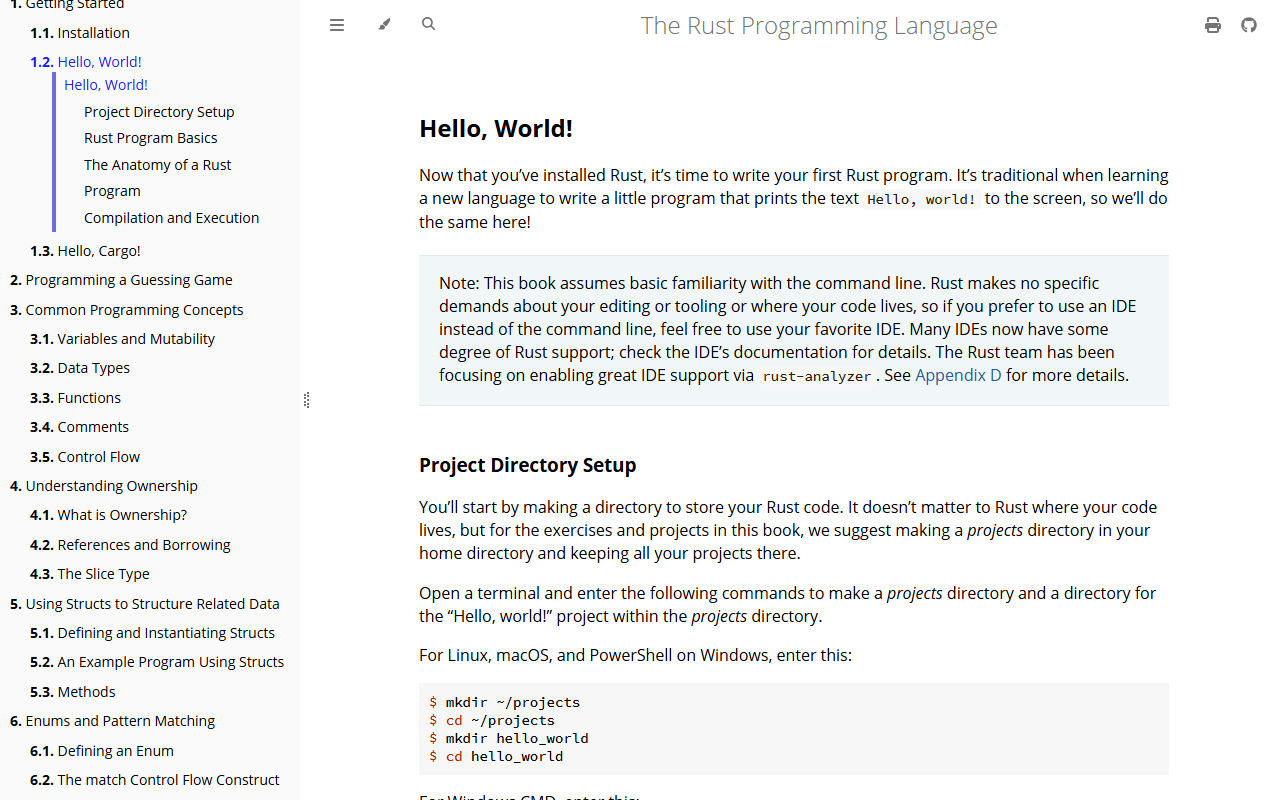This screenshot has width=1280, height=800.
Task: Open 1.2 Hello, World! chapter
Action: [86, 62]
